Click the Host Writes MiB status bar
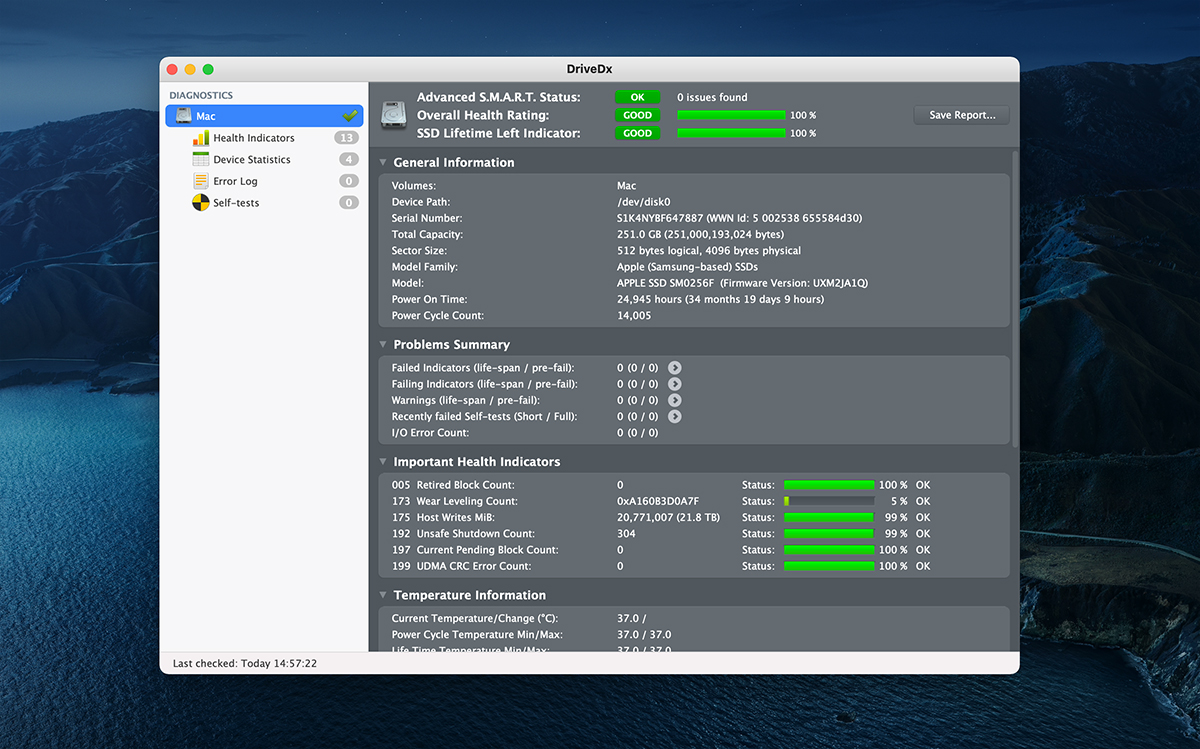1200x749 pixels. coord(829,517)
